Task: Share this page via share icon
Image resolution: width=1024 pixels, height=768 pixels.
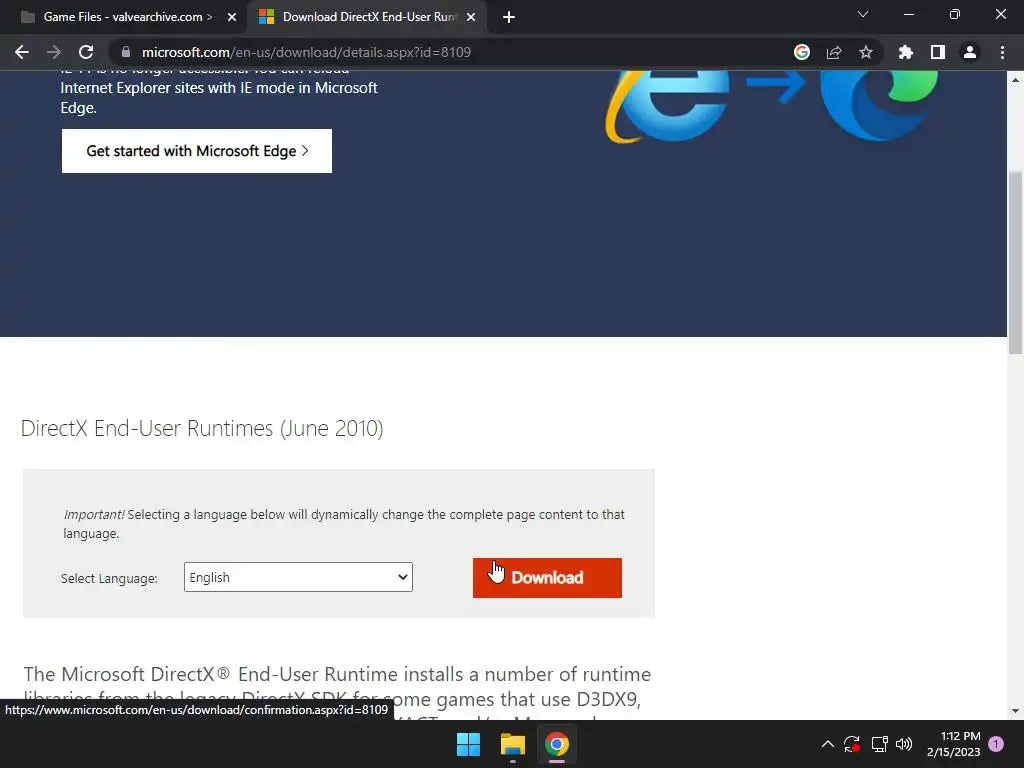Action: point(834,52)
